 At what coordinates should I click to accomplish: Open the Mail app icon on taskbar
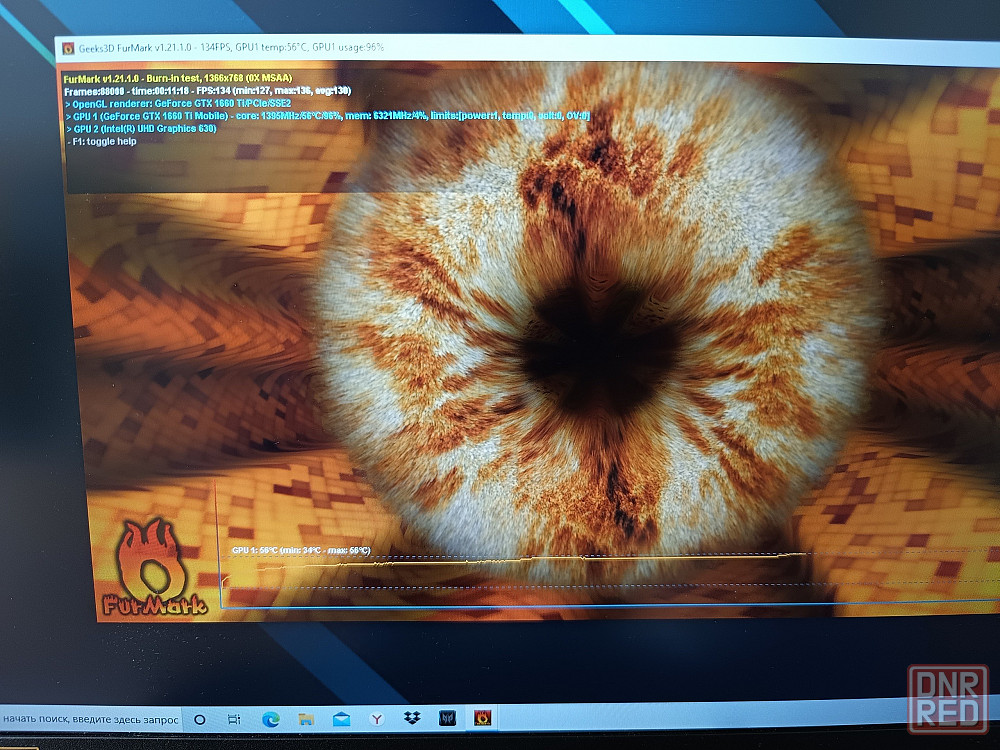click(x=341, y=719)
